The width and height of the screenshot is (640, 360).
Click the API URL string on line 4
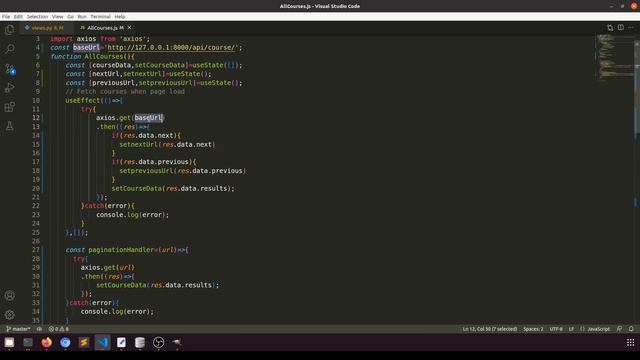pos(172,47)
